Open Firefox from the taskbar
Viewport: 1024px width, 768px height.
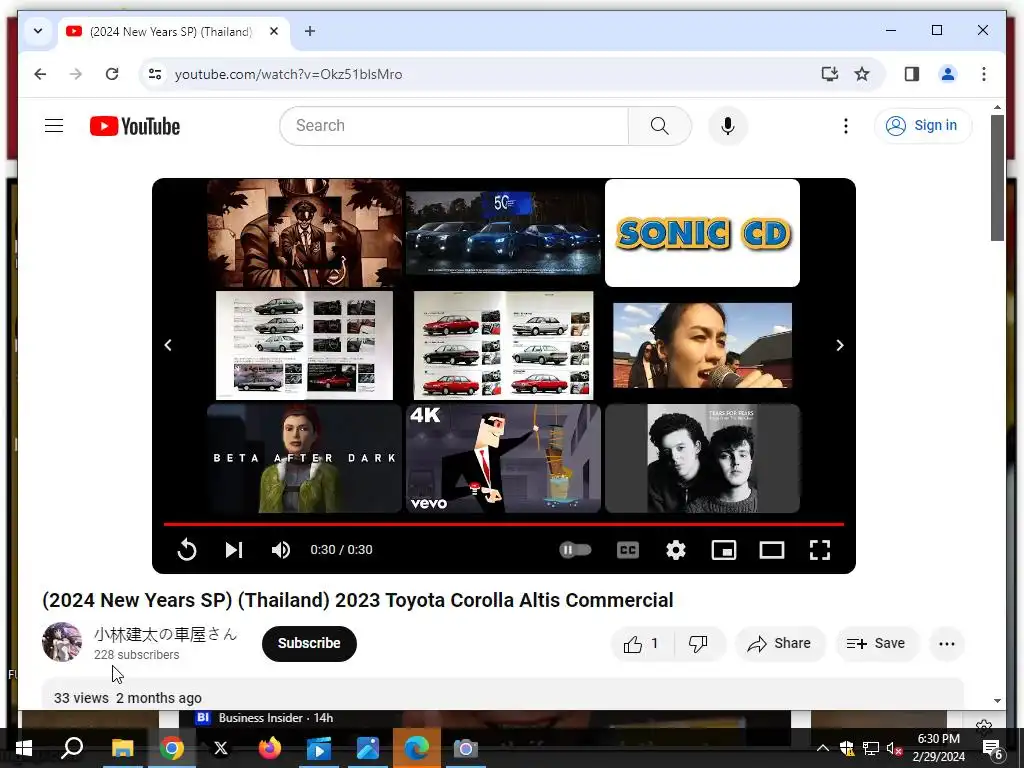(x=269, y=748)
